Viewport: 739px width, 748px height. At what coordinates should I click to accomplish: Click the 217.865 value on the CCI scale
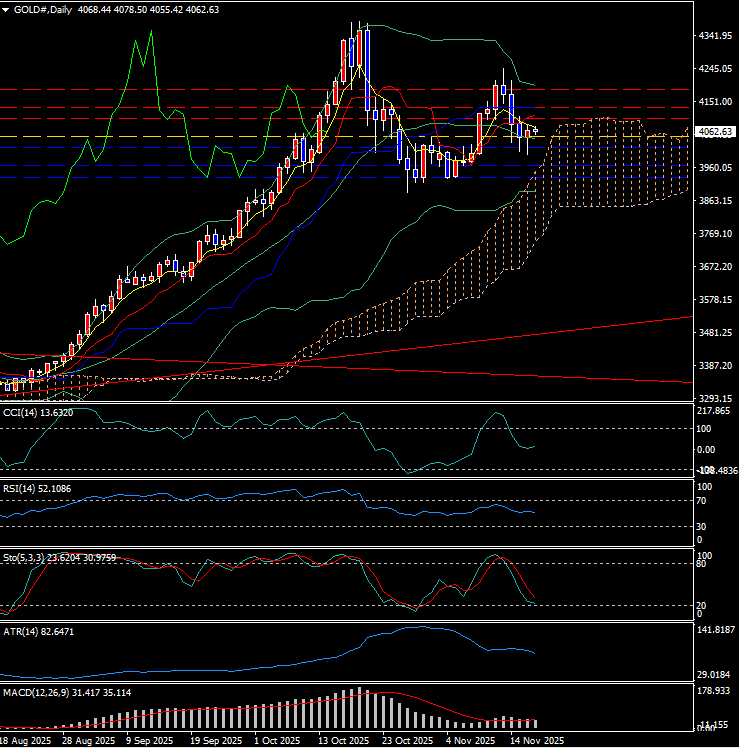tap(714, 411)
